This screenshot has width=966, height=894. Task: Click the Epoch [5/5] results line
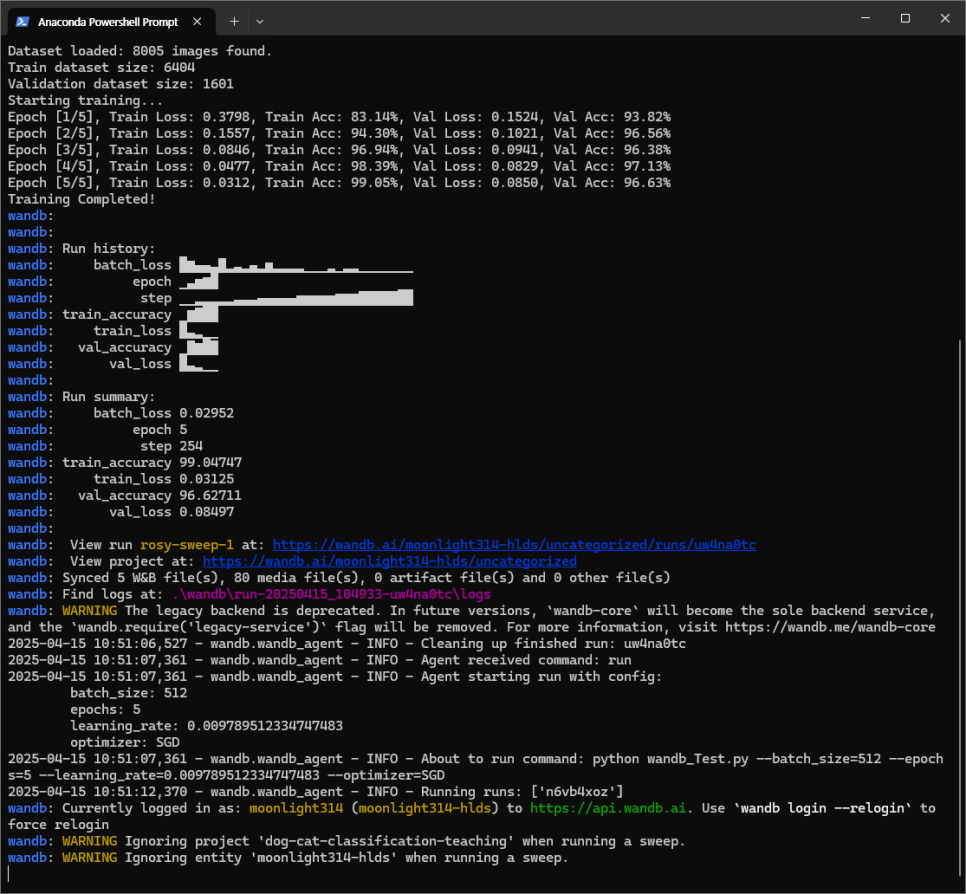pos(339,182)
